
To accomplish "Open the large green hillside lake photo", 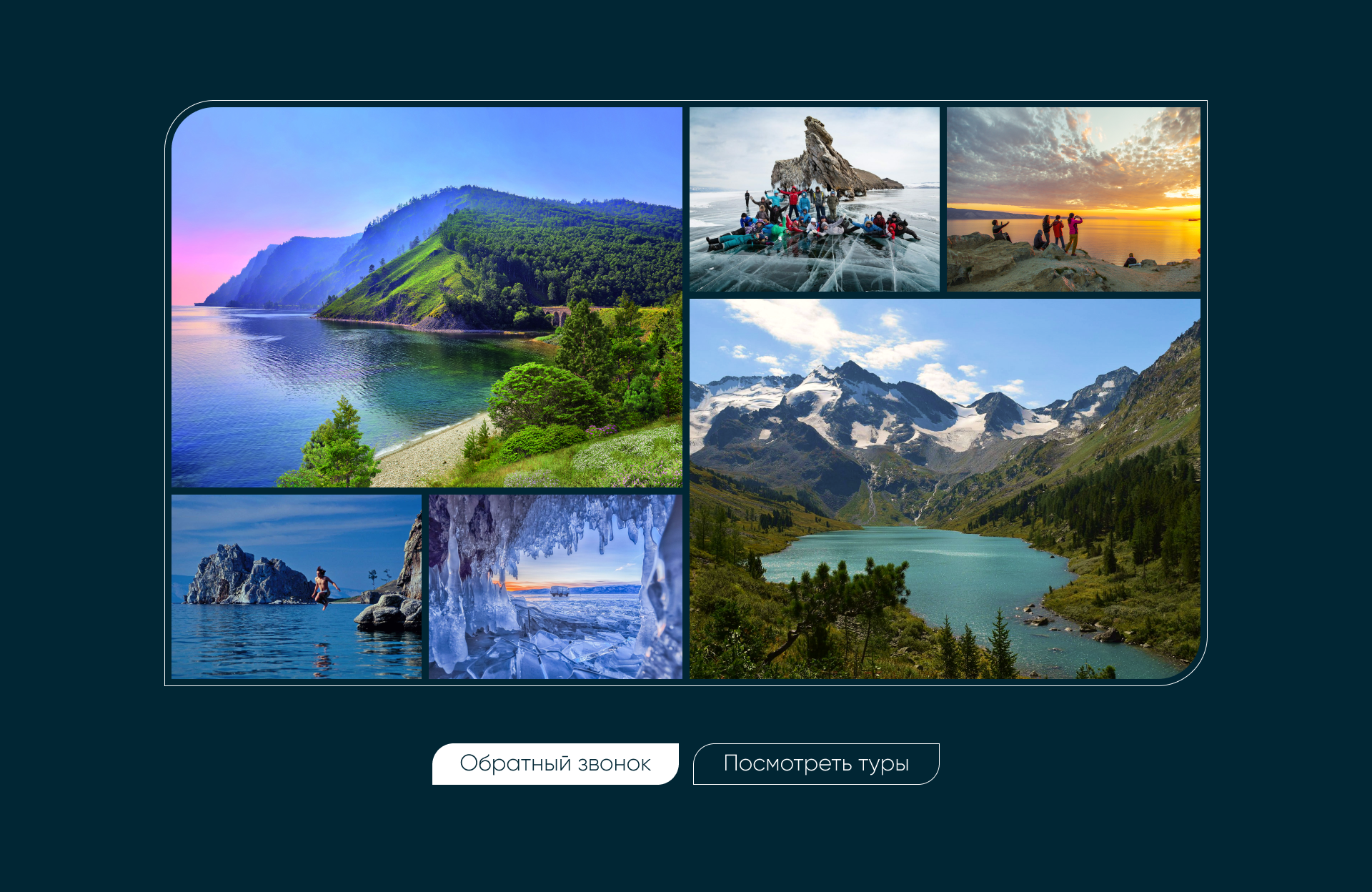I will pos(427,297).
